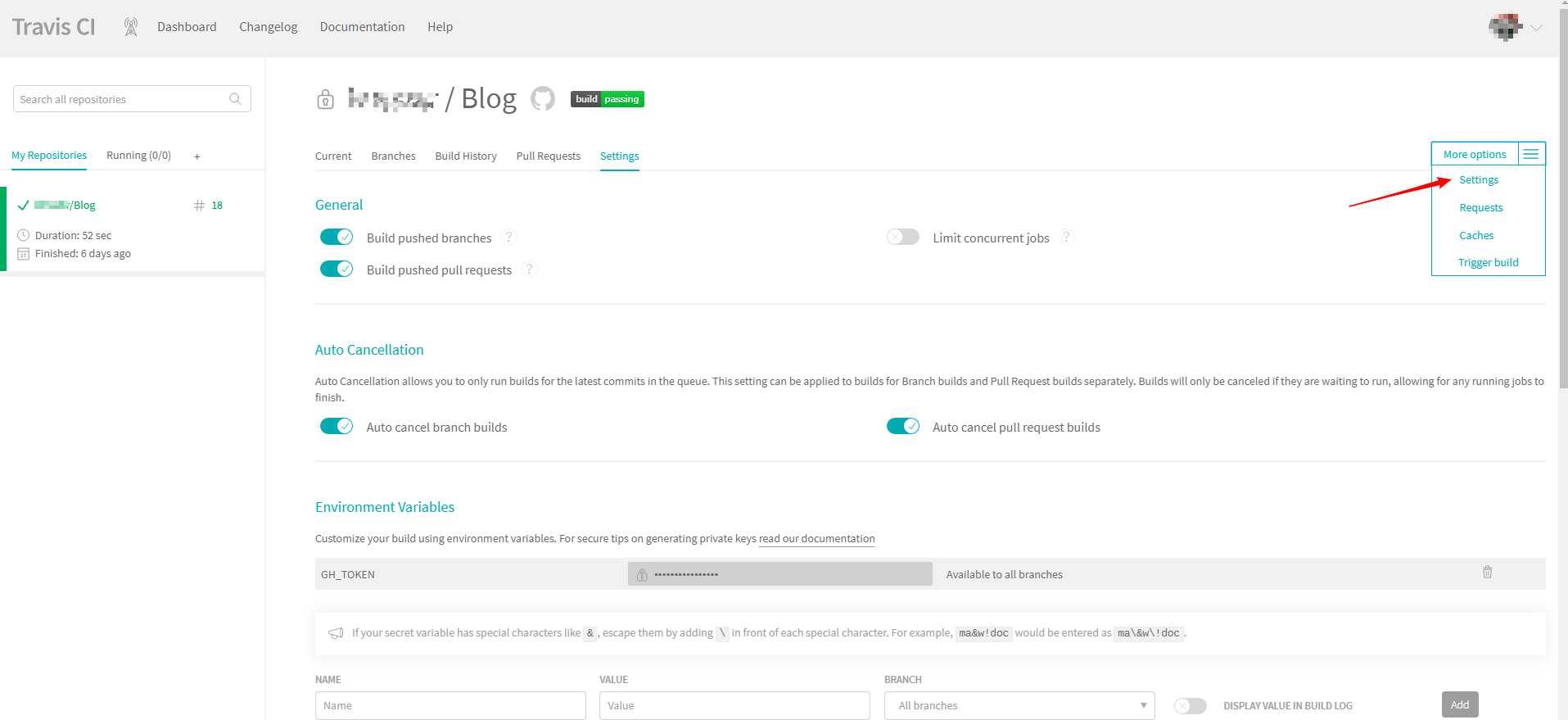Go to Documentation
This screenshot has height=720, width=1568.
[x=362, y=27]
